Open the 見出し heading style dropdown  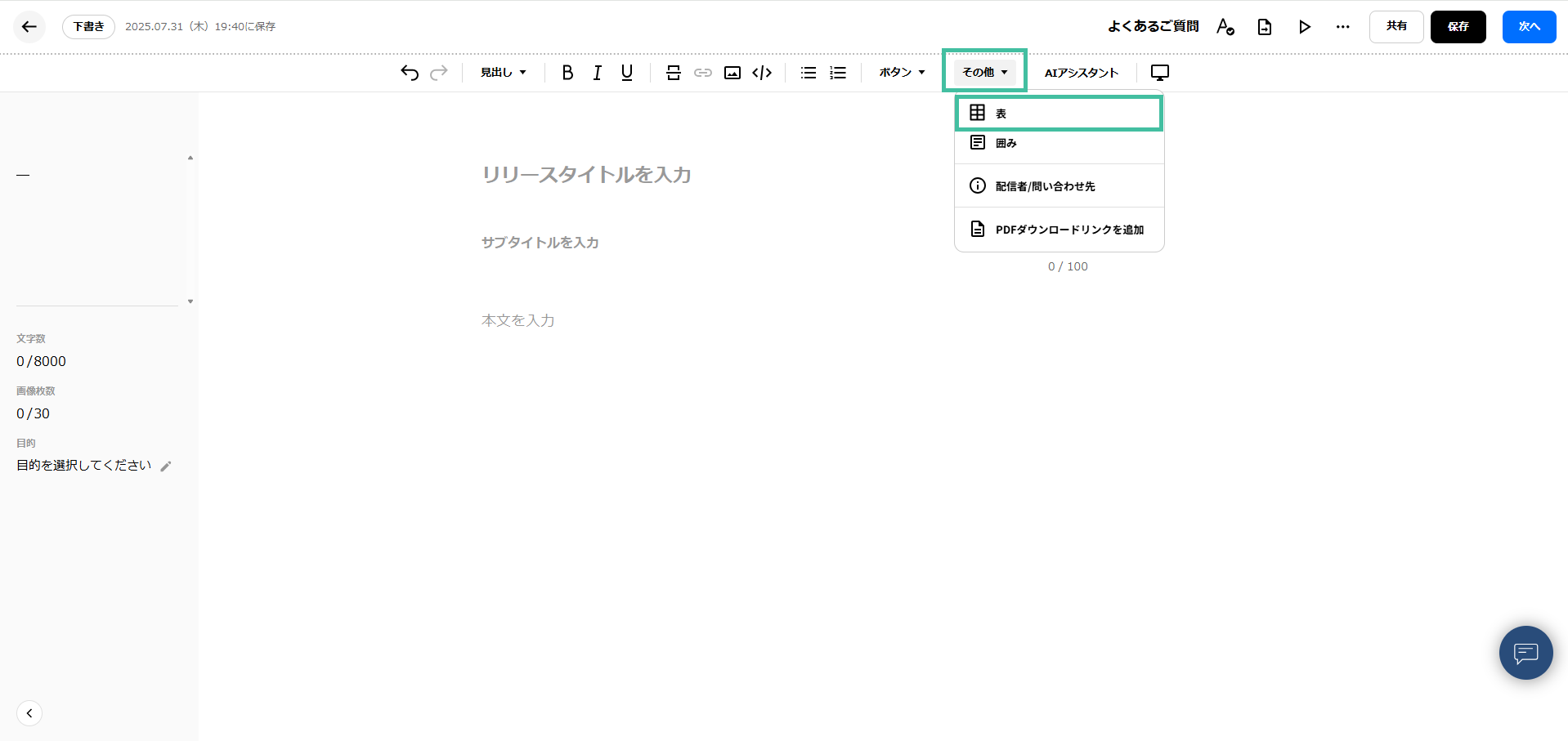point(502,72)
